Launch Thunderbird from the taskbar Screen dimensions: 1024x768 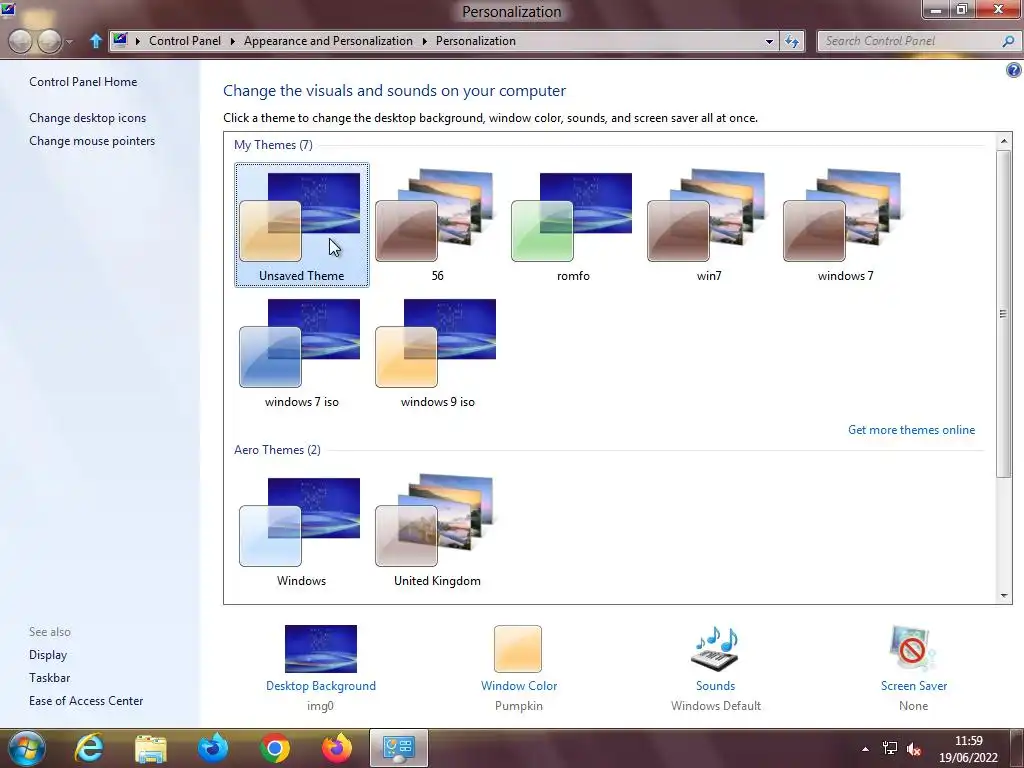pyautogui.click(x=213, y=748)
